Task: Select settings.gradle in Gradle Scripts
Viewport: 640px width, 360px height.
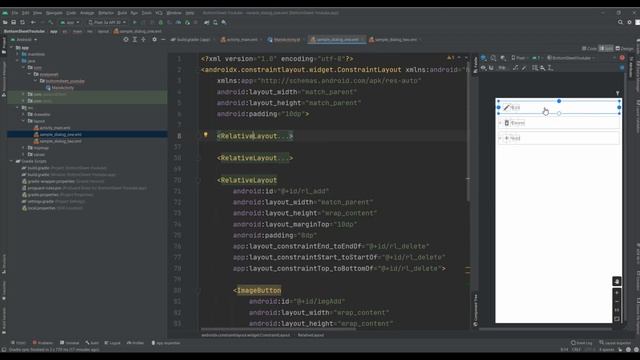Action: coord(53,202)
